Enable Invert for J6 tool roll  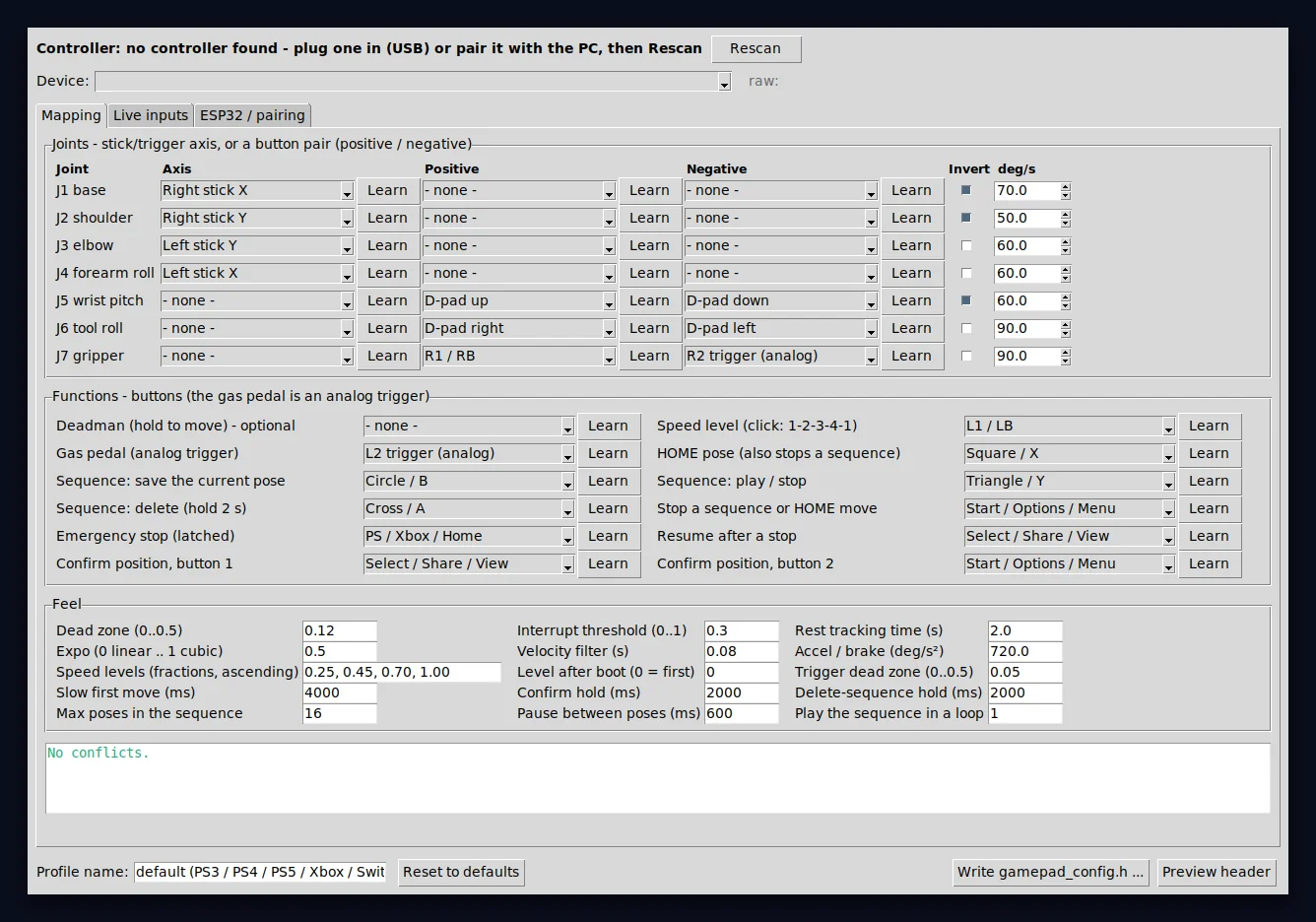click(966, 328)
